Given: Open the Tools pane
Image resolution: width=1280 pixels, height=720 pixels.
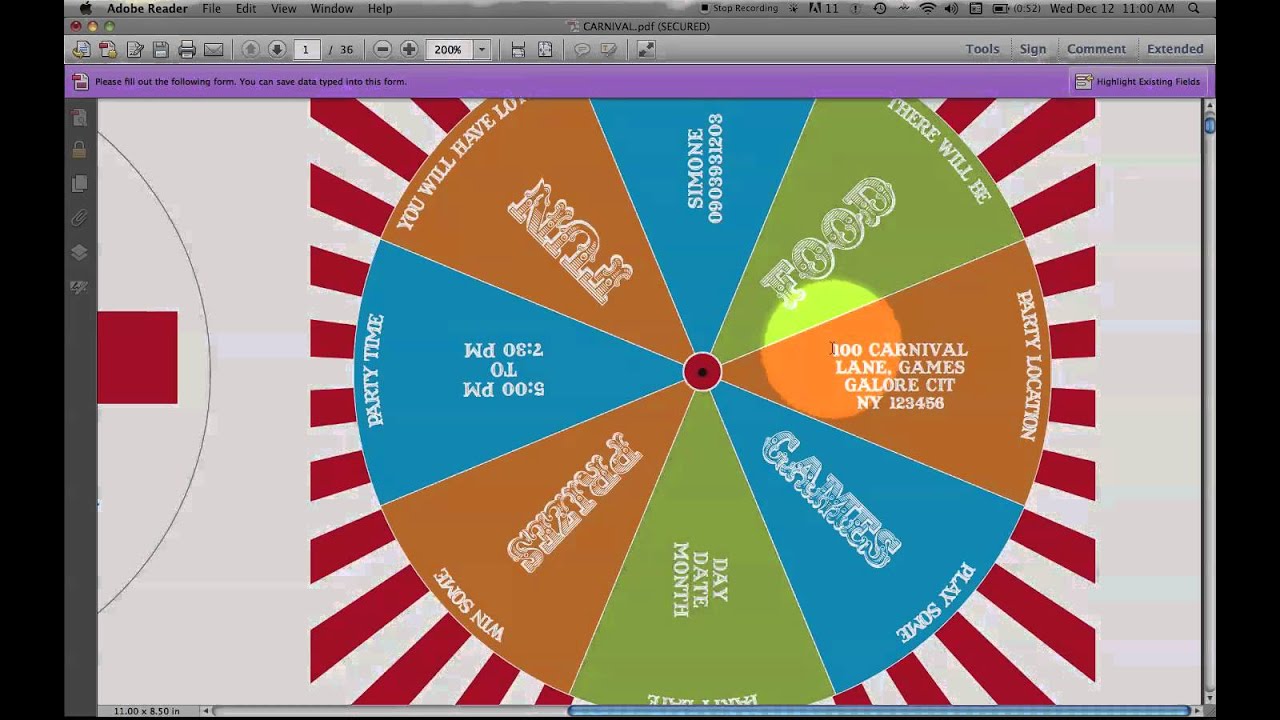Looking at the screenshot, I should 982,49.
